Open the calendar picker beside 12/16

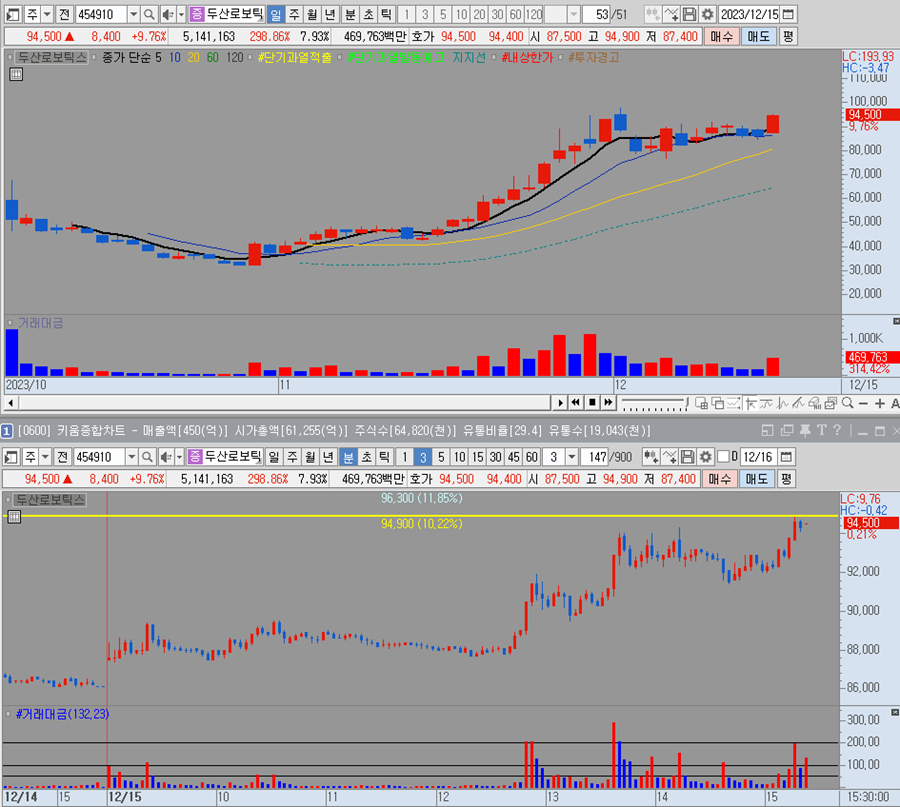click(x=786, y=457)
